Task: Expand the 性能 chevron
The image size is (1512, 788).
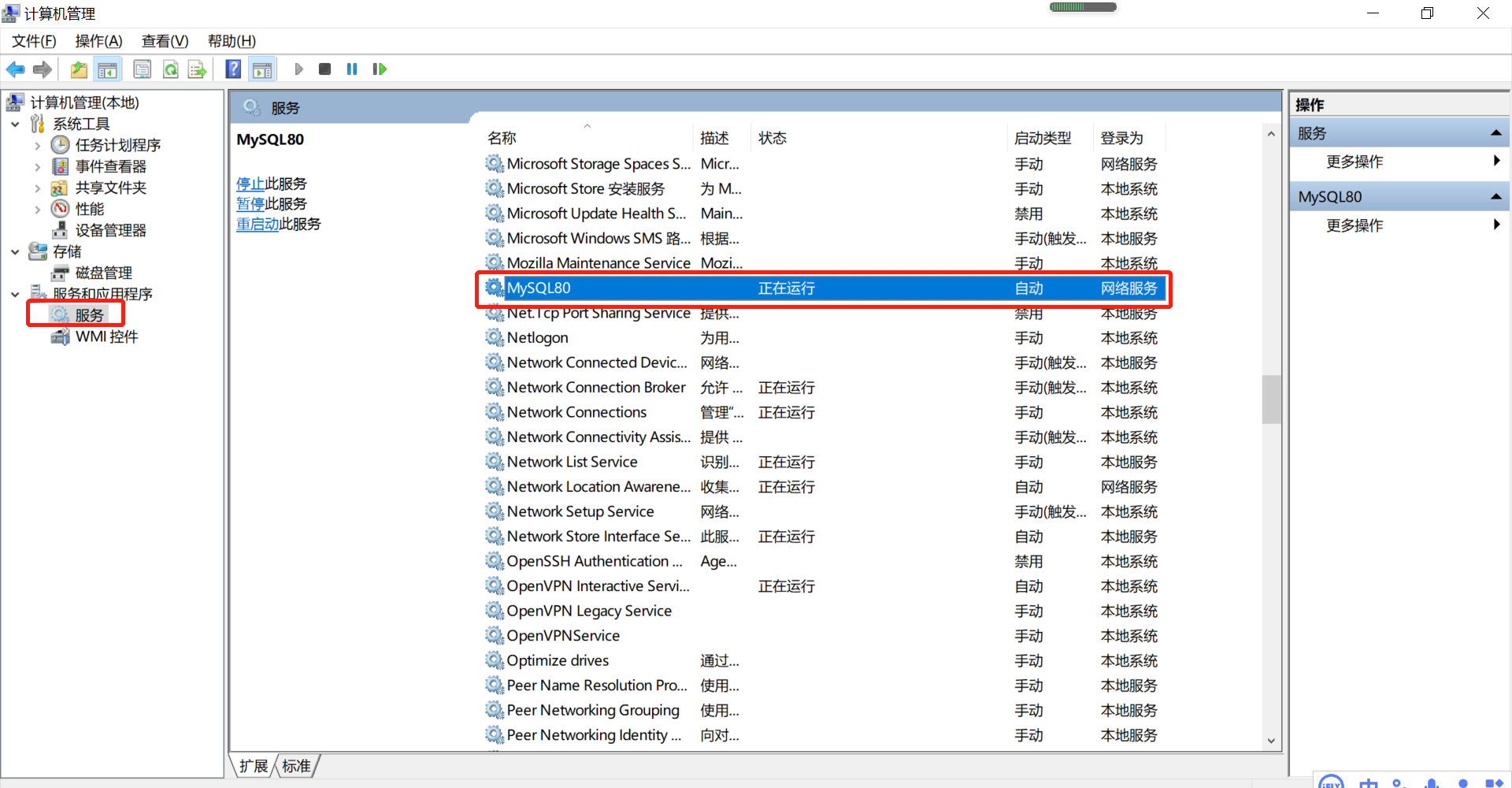Action: point(37,210)
